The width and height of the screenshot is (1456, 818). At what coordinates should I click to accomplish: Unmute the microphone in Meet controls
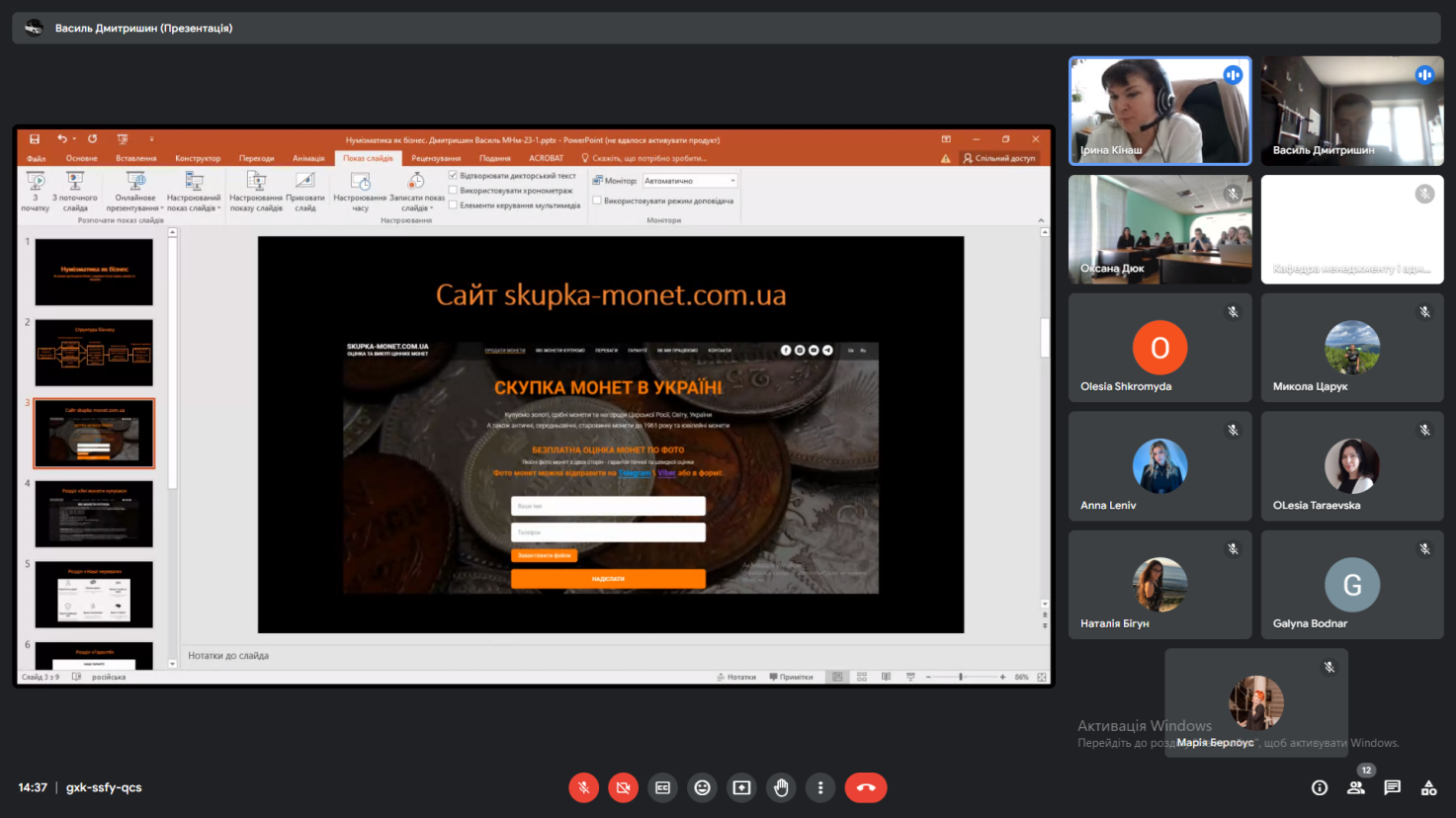[x=583, y=787]
